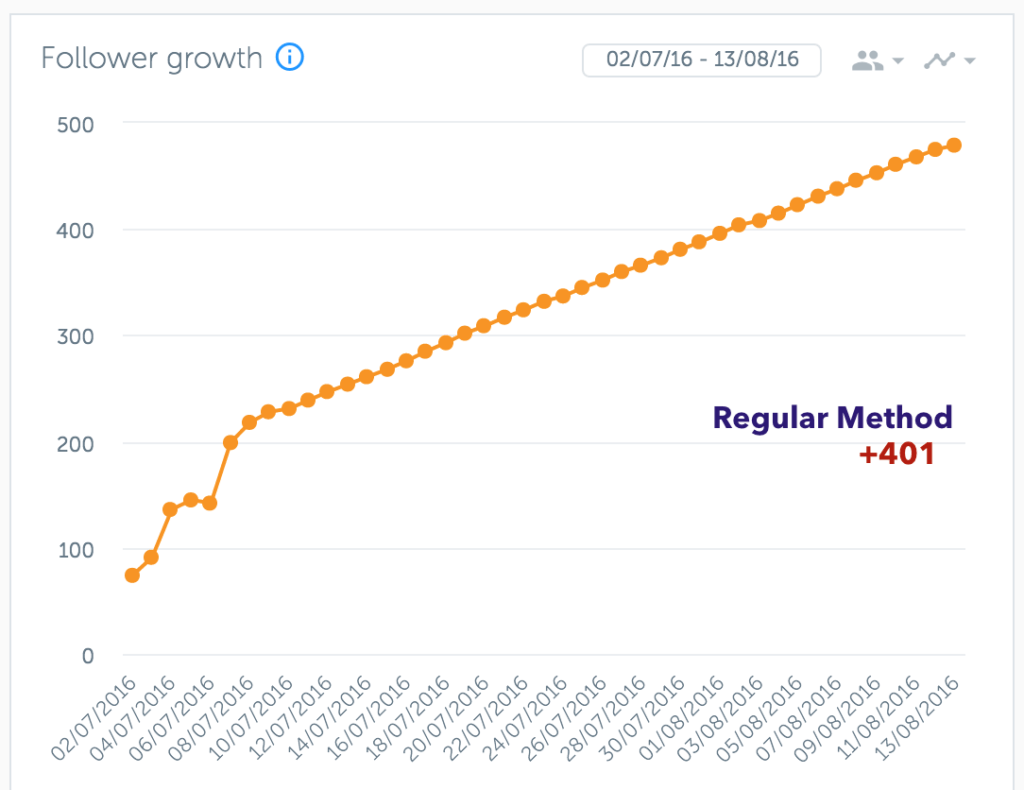Open the 02/07/16 - 13/08/16 date range field

(x=701, y=60)
